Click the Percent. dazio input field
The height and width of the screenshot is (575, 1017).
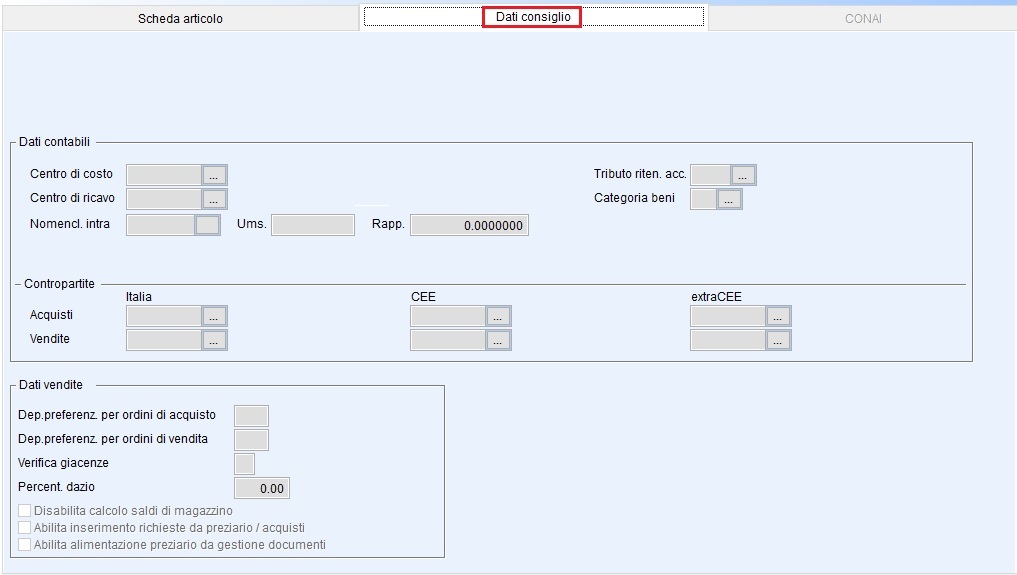click(x=261, y=489)
